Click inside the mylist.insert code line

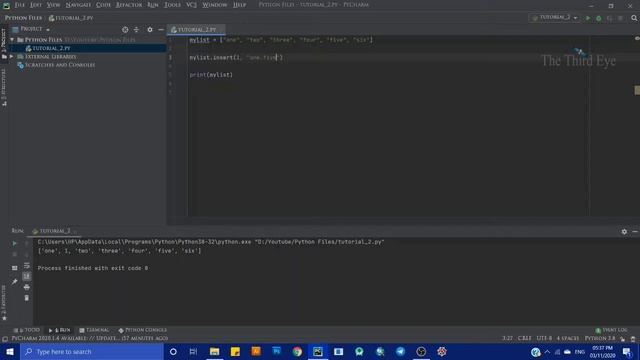pyautogui.click(x=236, y=58)
